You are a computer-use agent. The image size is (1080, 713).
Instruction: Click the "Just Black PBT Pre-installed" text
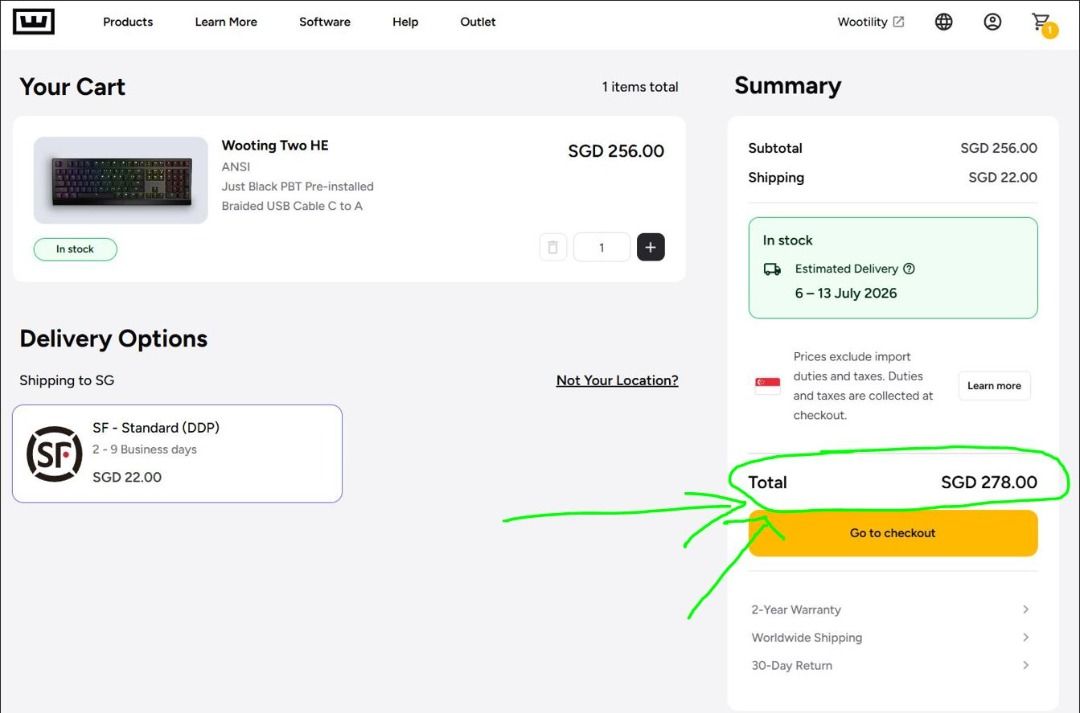298,186
